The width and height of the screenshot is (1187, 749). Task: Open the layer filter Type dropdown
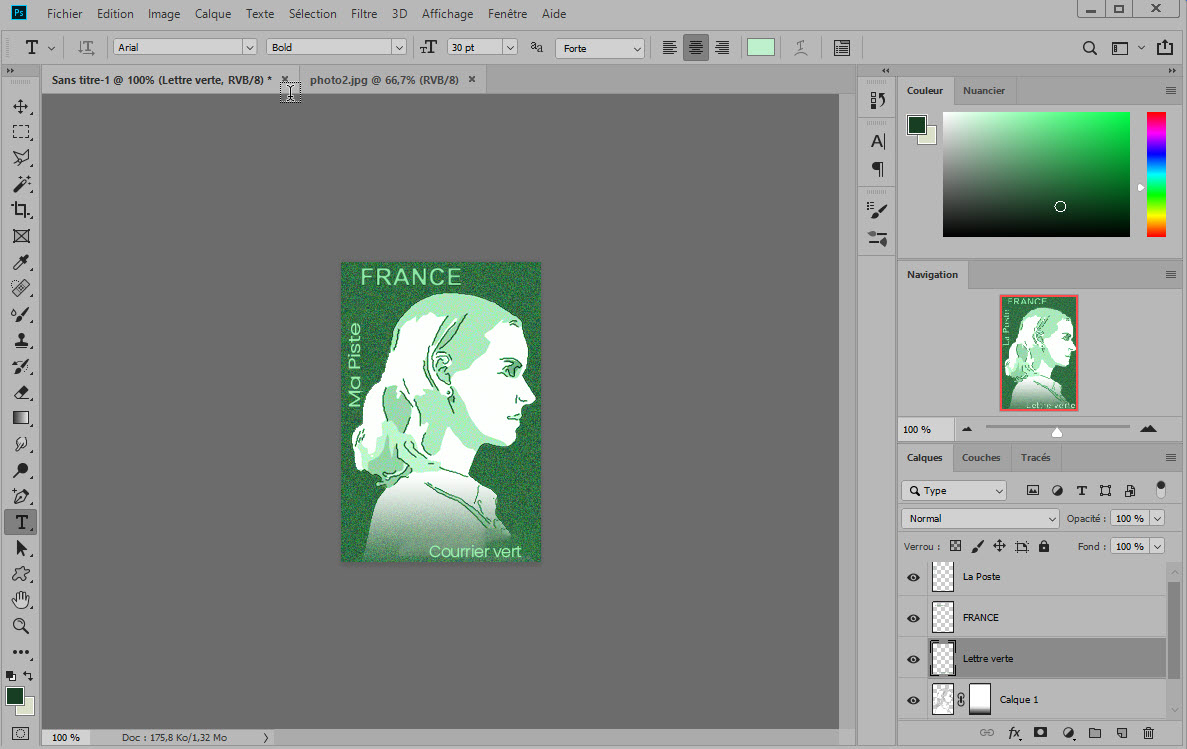(954, 491)
